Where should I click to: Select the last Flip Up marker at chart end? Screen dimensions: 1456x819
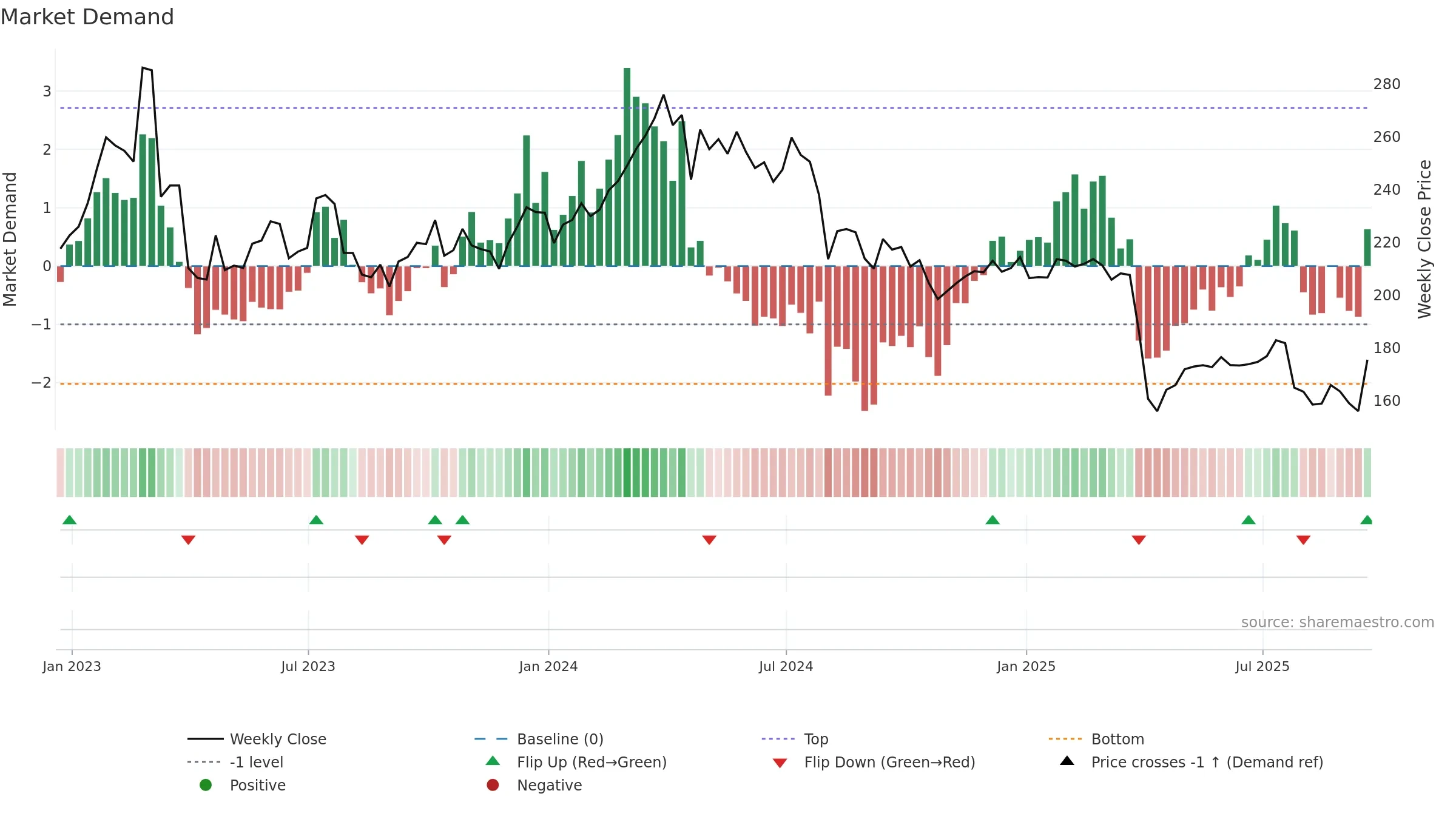[1366, 520]
